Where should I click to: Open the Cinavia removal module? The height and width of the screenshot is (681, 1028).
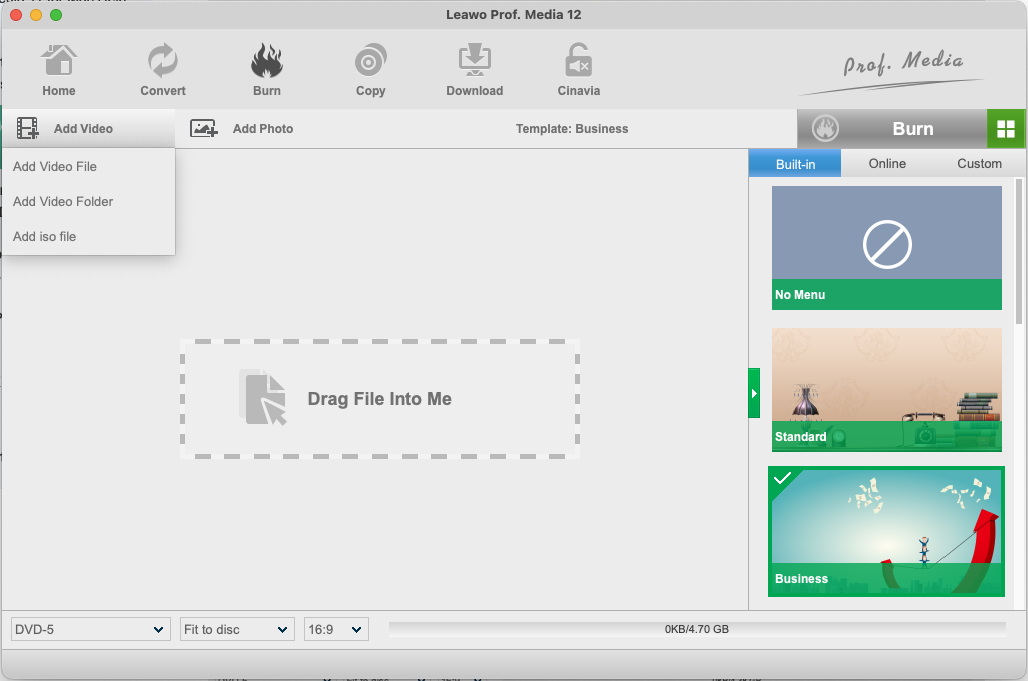pos(579,70)
